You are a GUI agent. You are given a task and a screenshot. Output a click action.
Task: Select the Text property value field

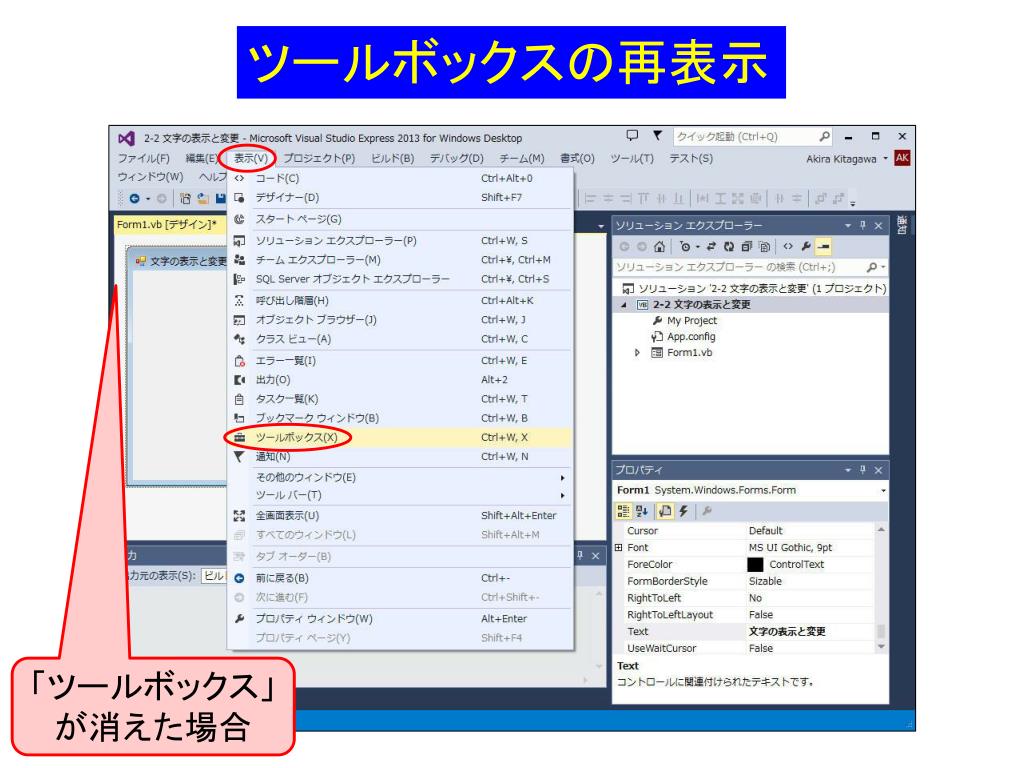tap(810, 632)
